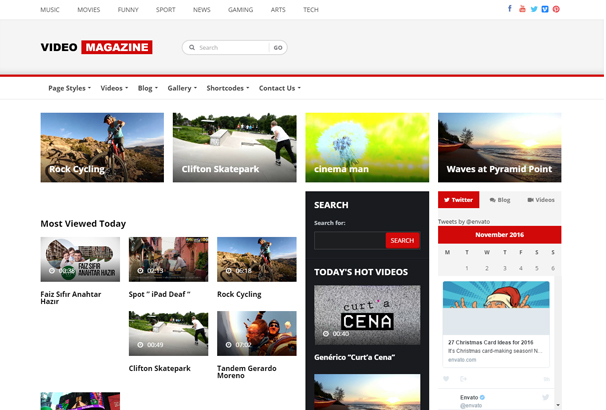606x410 pixels.
Task: Select day 3 in the calendar
Action: pyautogui.click(x=504, y=268)
